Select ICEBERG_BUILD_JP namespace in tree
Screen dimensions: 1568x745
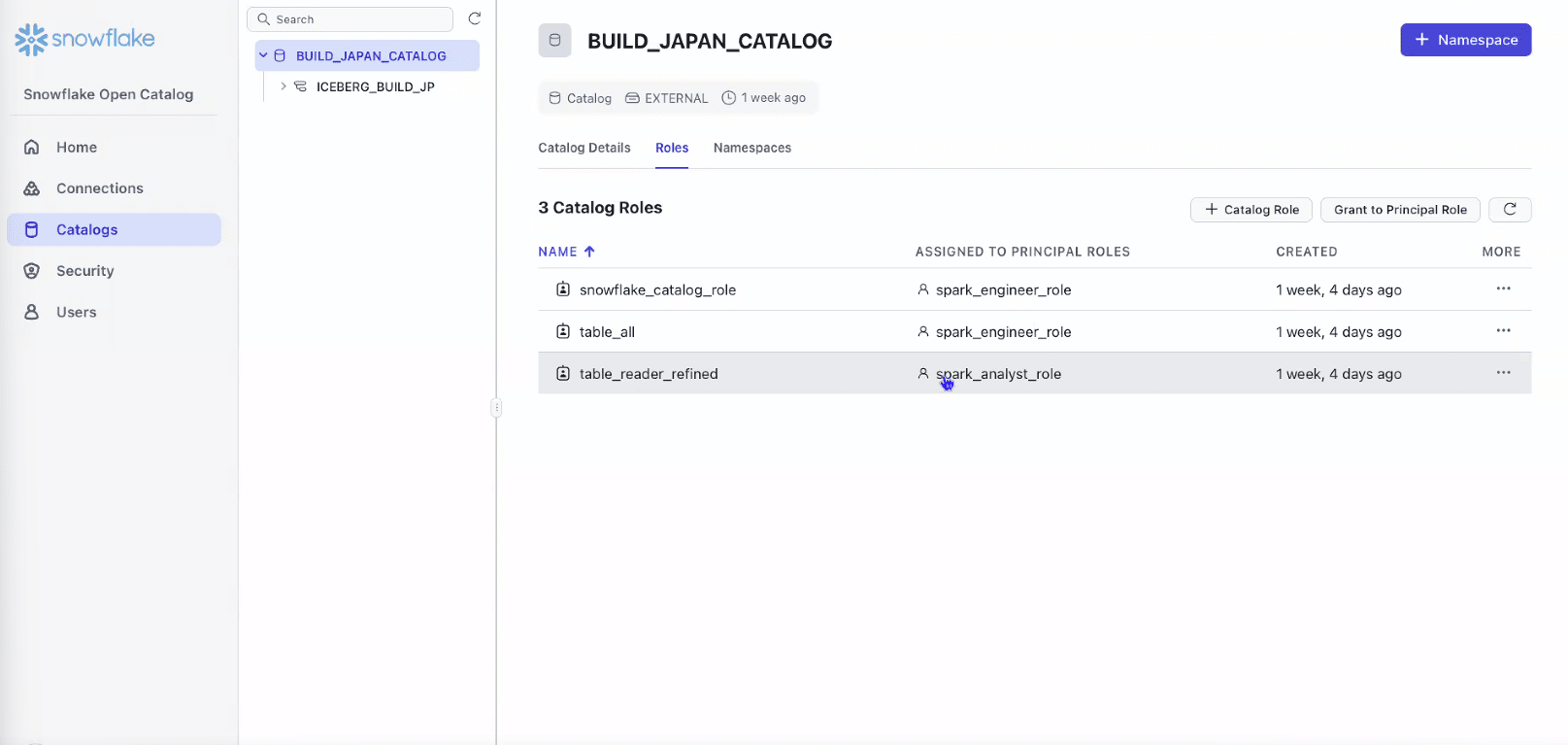pyautogui.click(x=375, y=87)
